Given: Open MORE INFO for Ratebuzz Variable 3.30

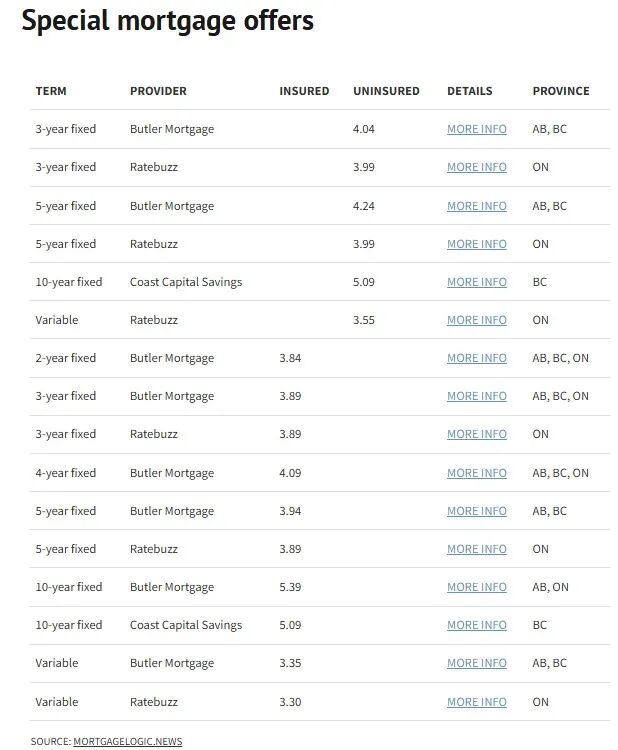Looking at the screenshot, I should click(476, 702).
